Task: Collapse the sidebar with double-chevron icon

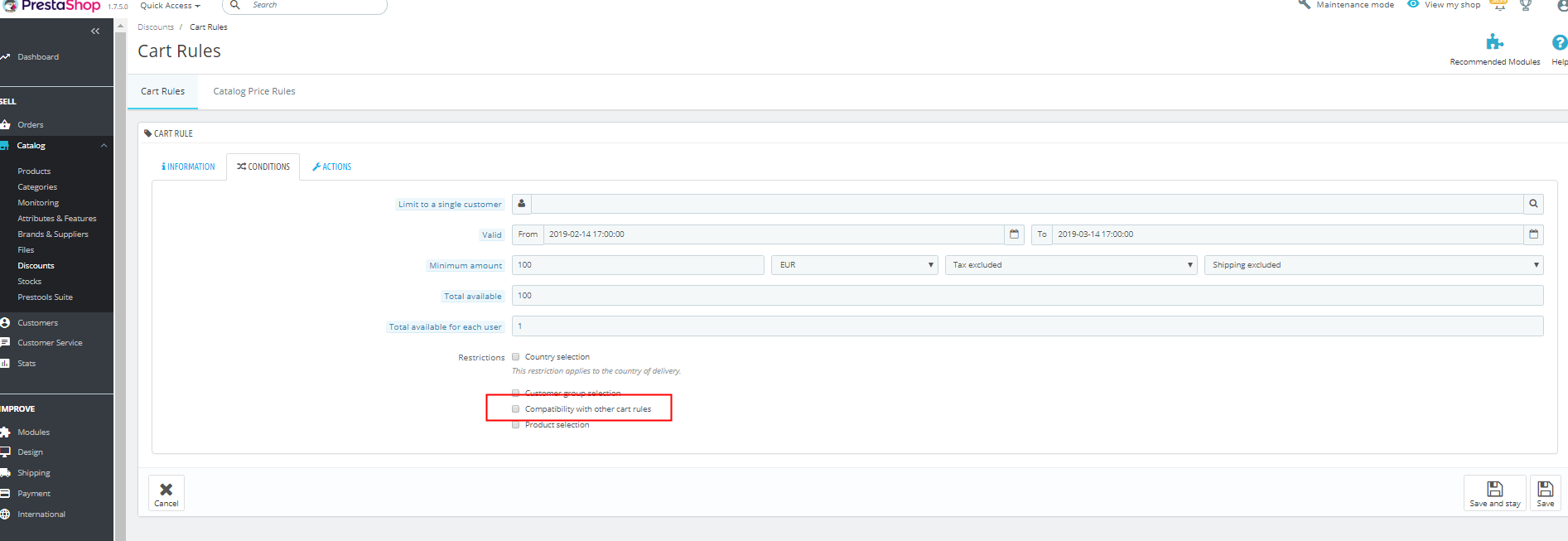Action: tap(95, 31)
